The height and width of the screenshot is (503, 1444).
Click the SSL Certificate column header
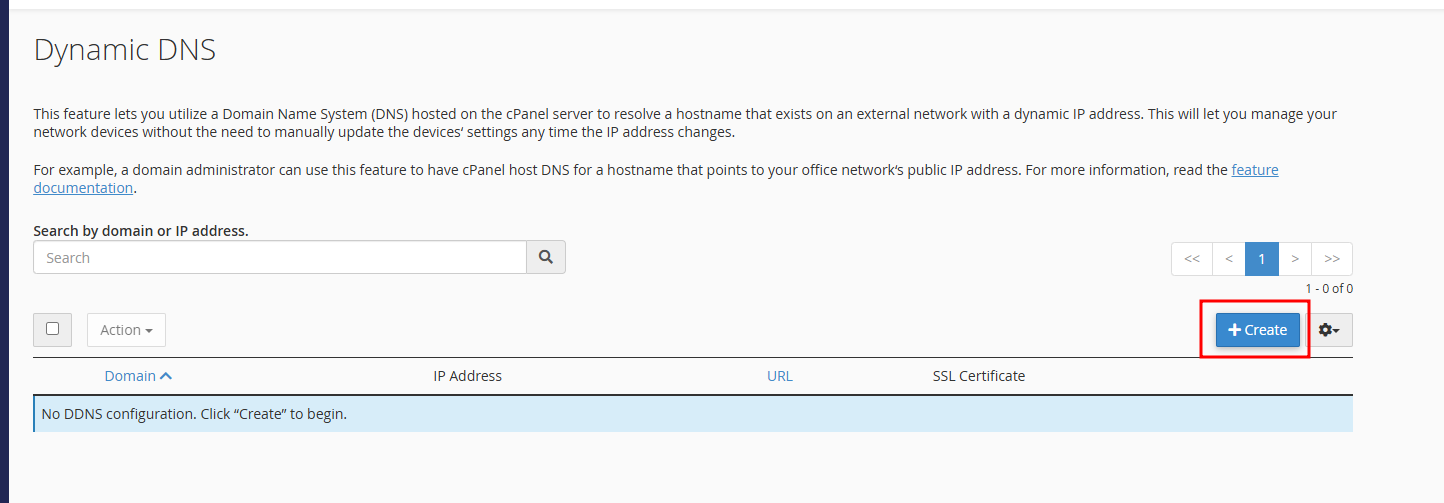pos(979,376)
